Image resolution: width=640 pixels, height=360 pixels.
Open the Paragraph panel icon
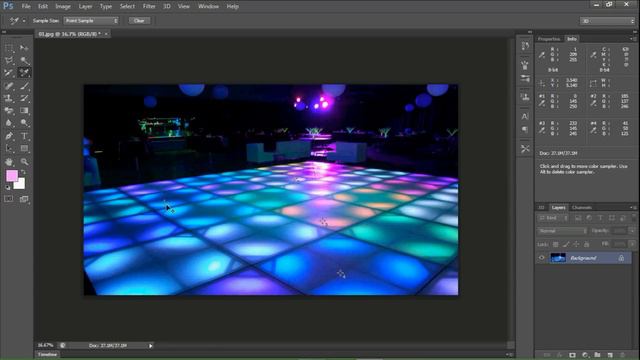pyautogui.click(x=525, y=130)
